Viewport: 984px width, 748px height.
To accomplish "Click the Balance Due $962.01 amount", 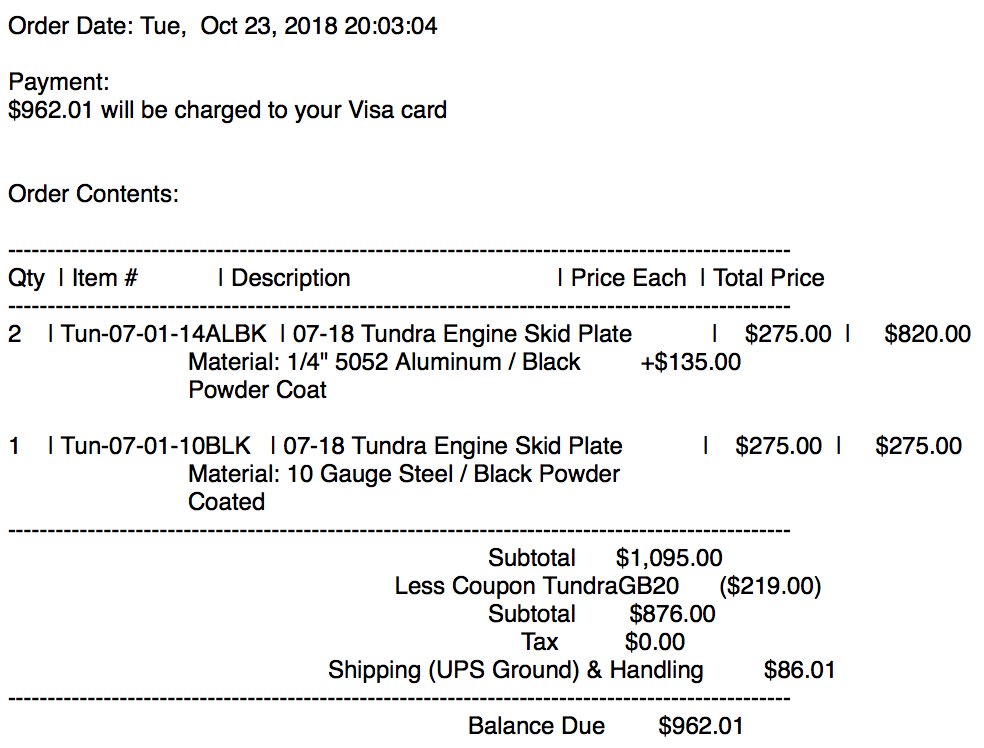I will [700, 727].
